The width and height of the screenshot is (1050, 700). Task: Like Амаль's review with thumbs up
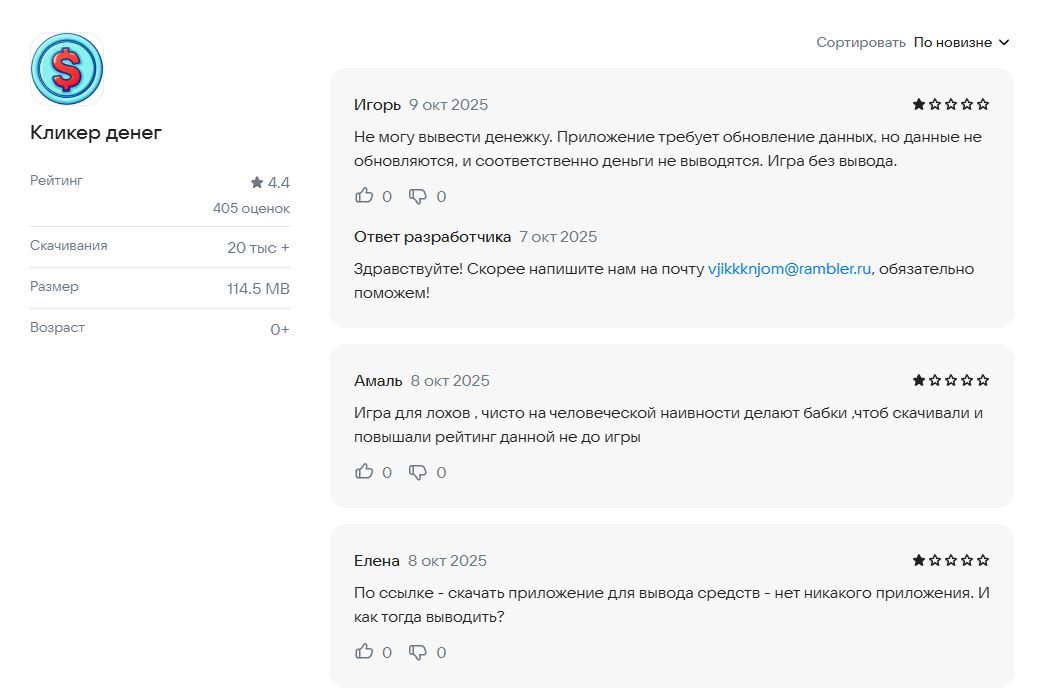(x=364, y=472)
